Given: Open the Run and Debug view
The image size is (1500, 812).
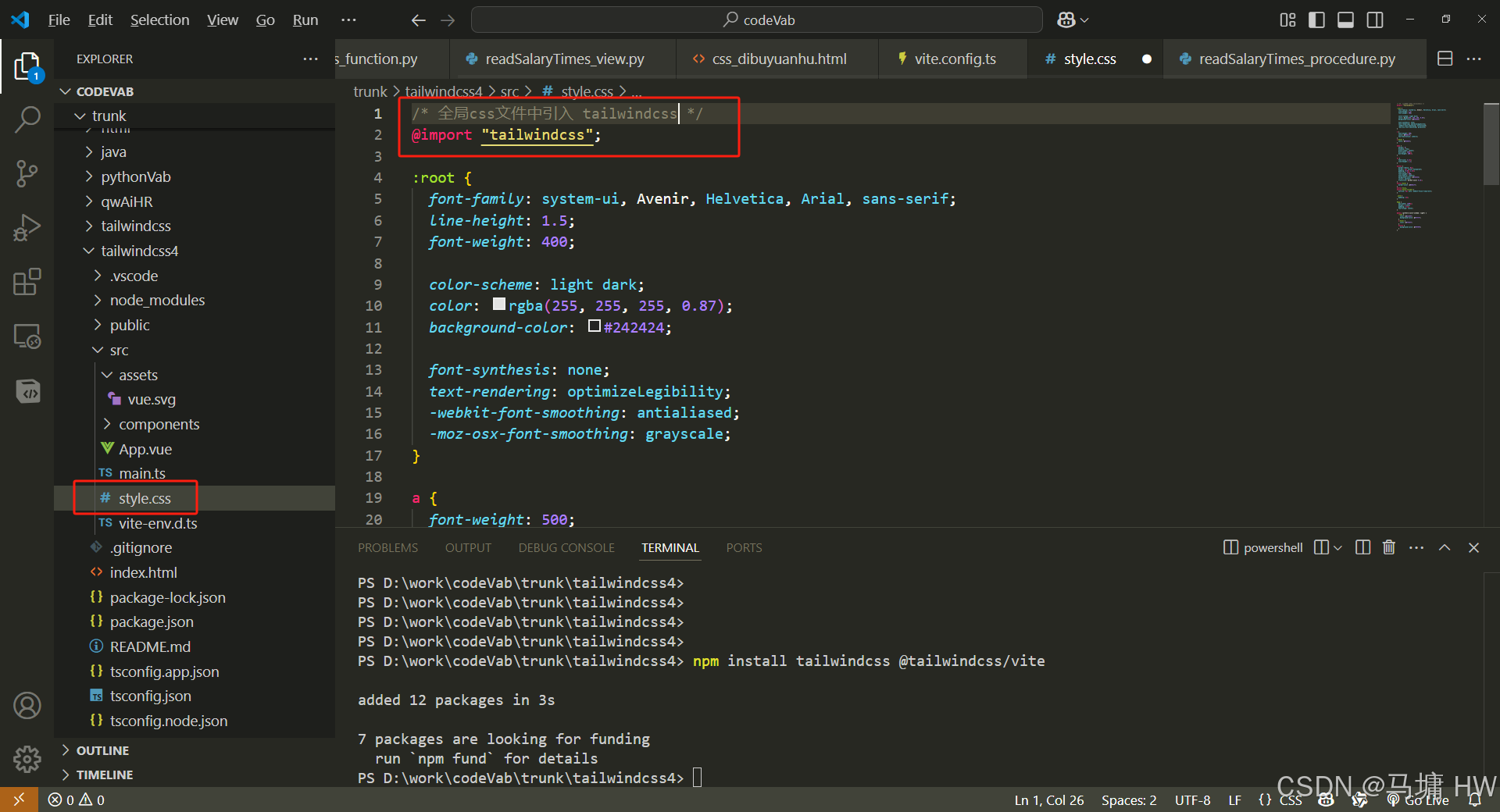Looking at the screenshot, I should click(27, 227).
